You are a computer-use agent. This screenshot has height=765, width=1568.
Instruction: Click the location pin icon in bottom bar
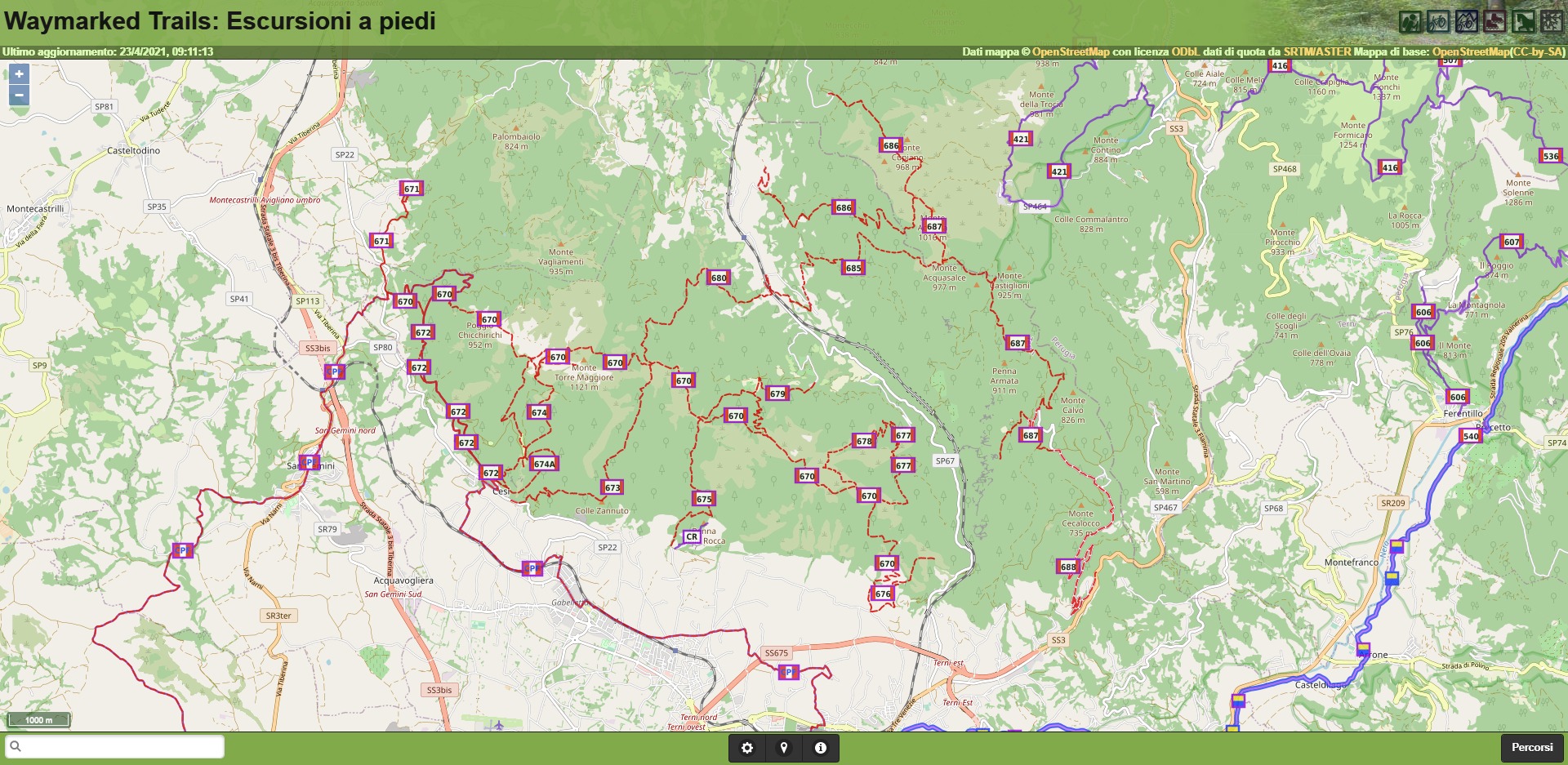785,747
